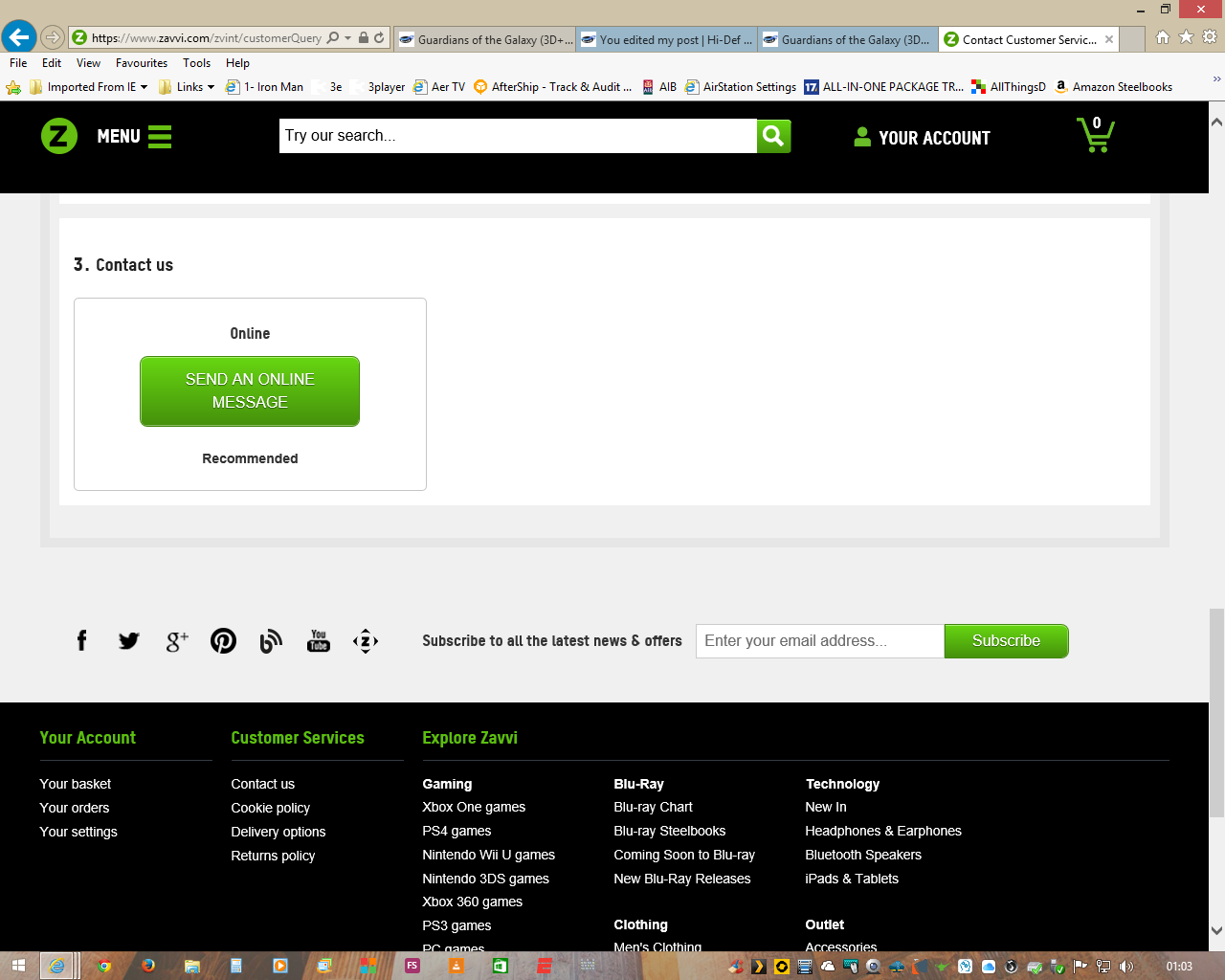Open the Tools menu
This screenshot has width=1225, height=980.
point(197,63)
